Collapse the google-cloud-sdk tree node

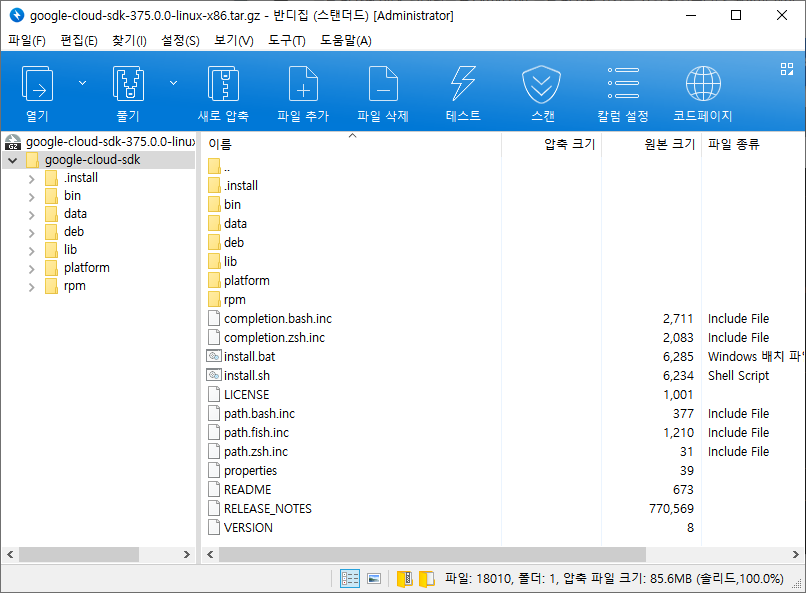click(x=13, y=160)
